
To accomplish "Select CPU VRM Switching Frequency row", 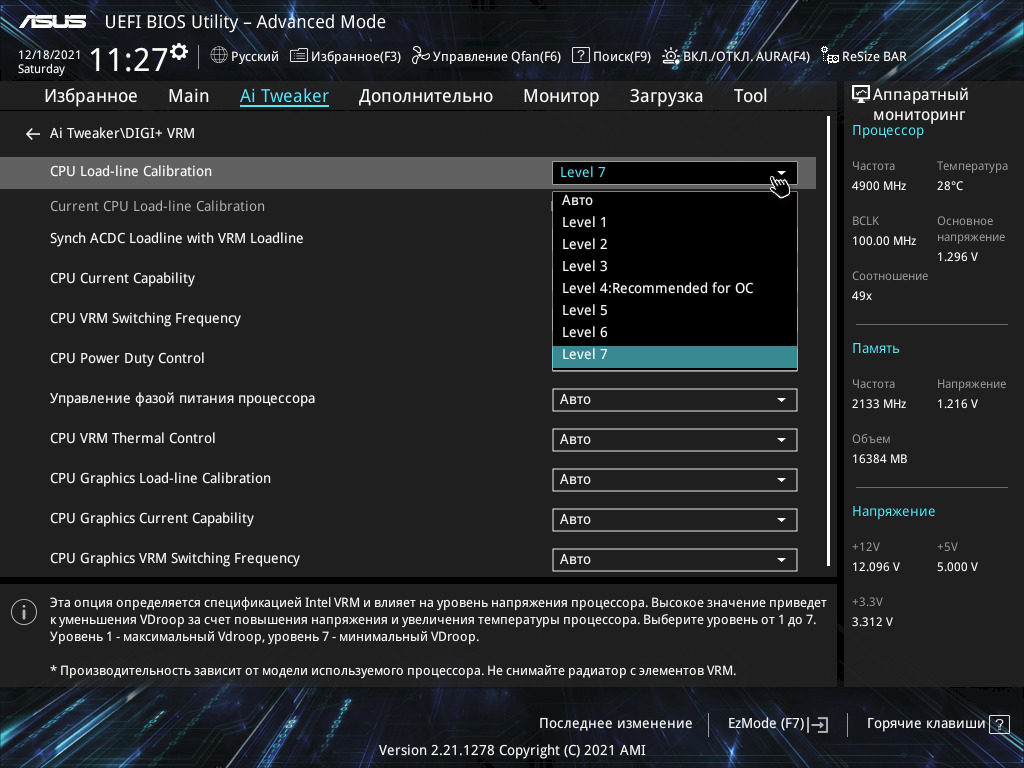I will (x=145, y=319).
